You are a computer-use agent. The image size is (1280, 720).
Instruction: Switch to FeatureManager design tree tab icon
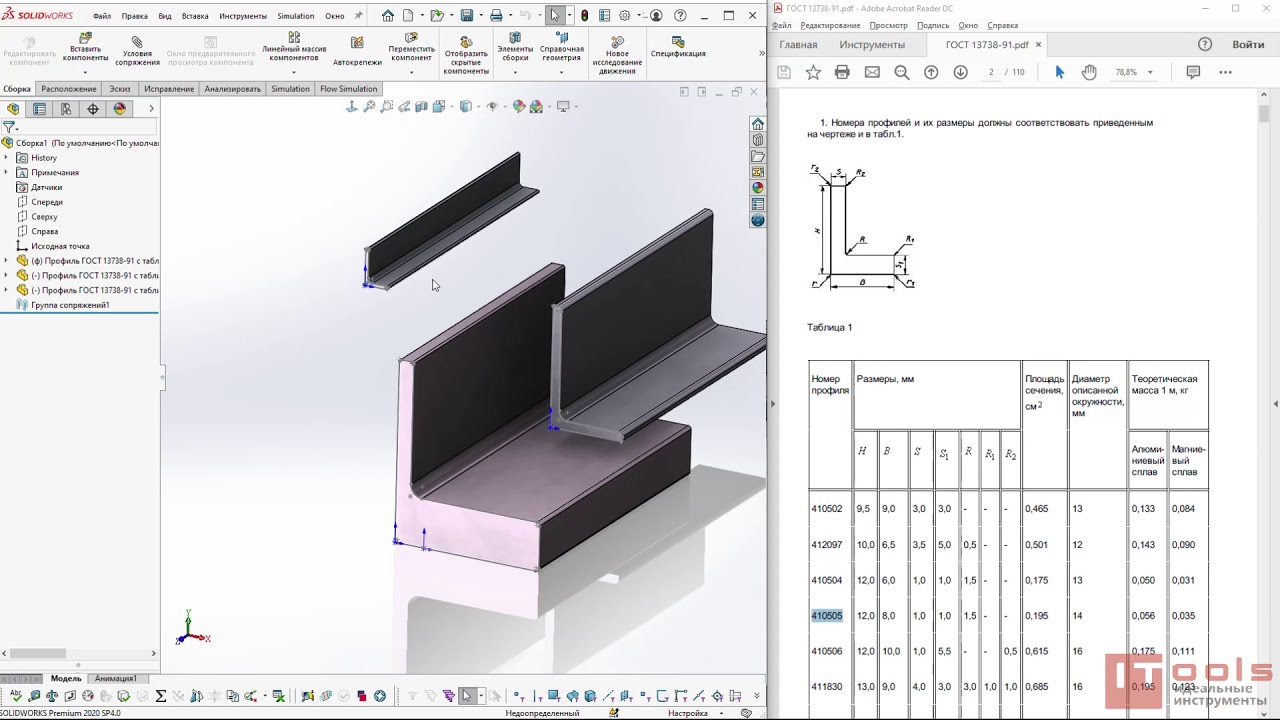[13, 109]
